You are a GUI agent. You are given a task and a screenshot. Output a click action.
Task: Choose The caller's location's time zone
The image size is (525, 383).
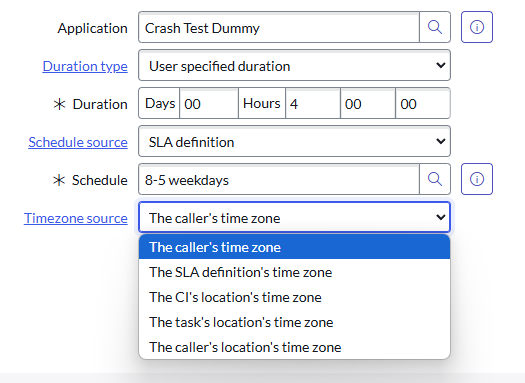294,347
